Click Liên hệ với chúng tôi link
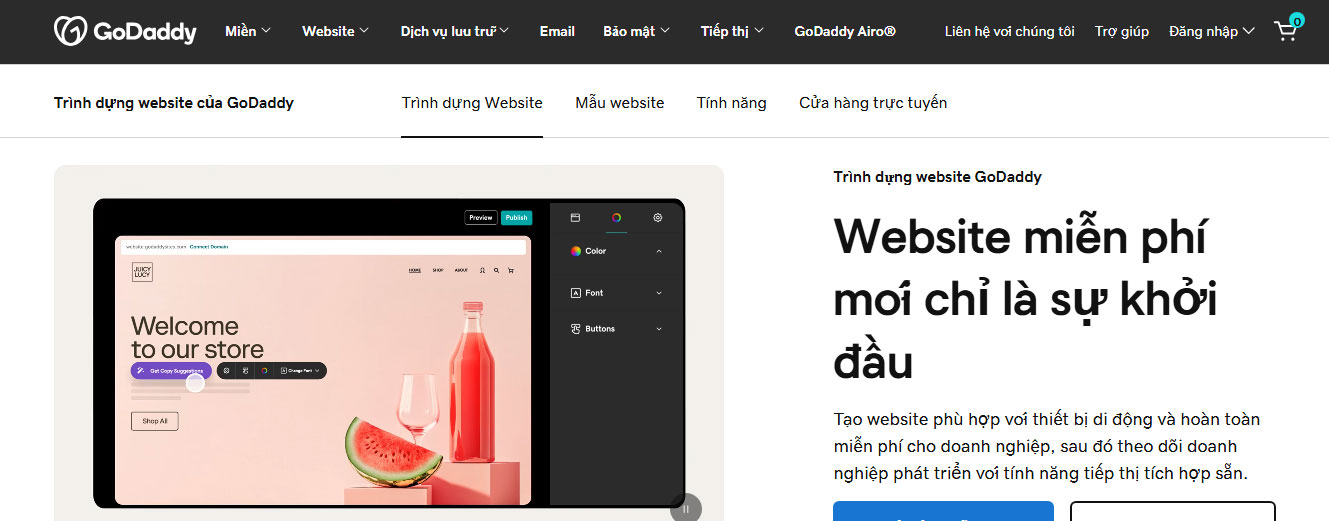 pyautogui.click(x=1010, y=31)
